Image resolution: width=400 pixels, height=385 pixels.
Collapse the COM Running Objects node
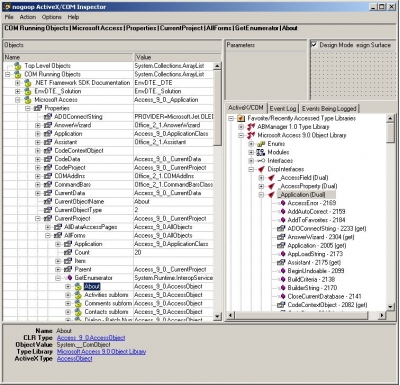tap(8, 74)
